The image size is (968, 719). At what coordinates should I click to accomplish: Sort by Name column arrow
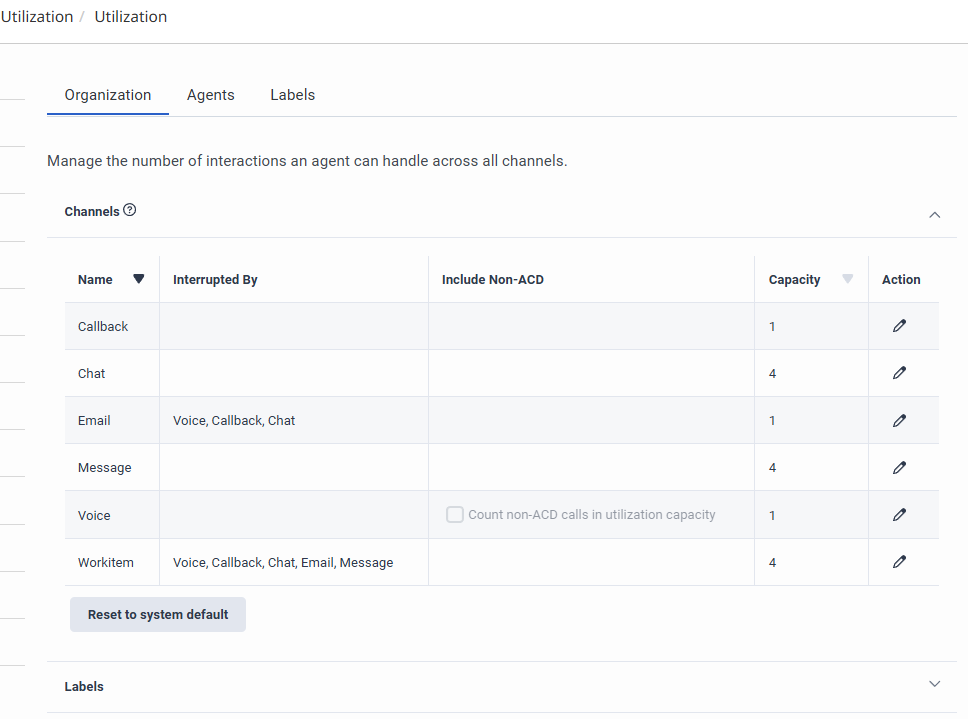139,279
